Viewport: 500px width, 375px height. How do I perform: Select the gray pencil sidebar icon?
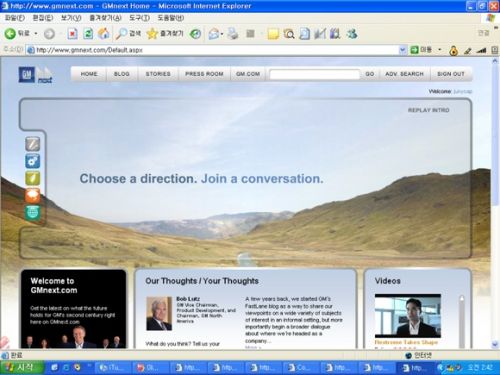click(33, 144)
